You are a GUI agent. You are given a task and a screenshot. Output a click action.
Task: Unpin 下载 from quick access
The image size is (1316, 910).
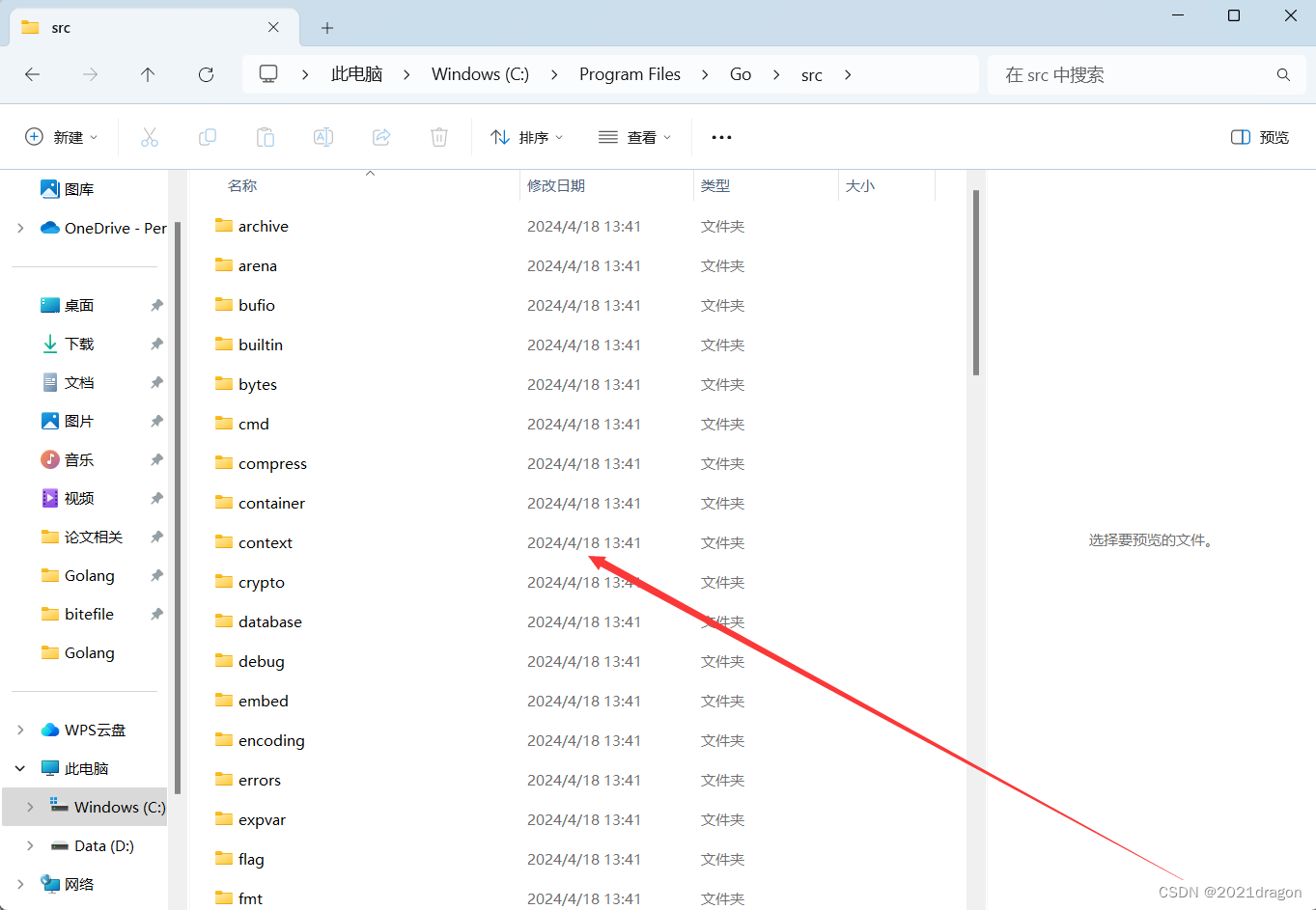click(x=156, y=344)
